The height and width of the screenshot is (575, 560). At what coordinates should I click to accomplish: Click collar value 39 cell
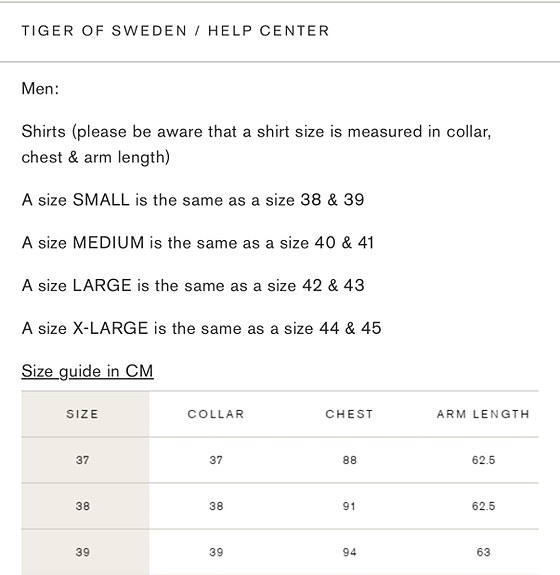point(216,552)
